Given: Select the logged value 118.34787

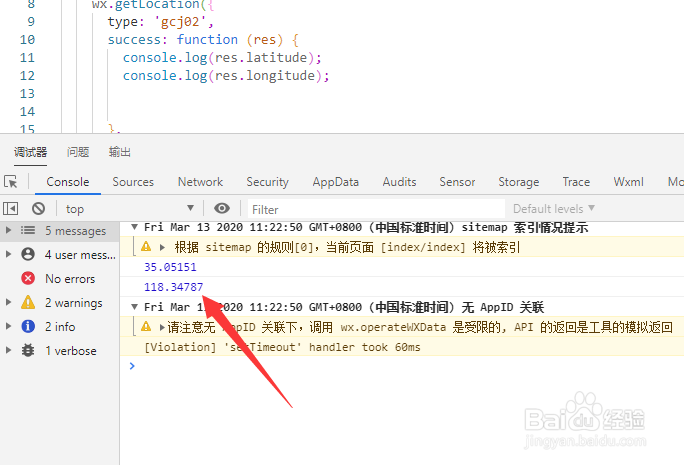Looking at the screenshot, I should [x=174, y=287].
